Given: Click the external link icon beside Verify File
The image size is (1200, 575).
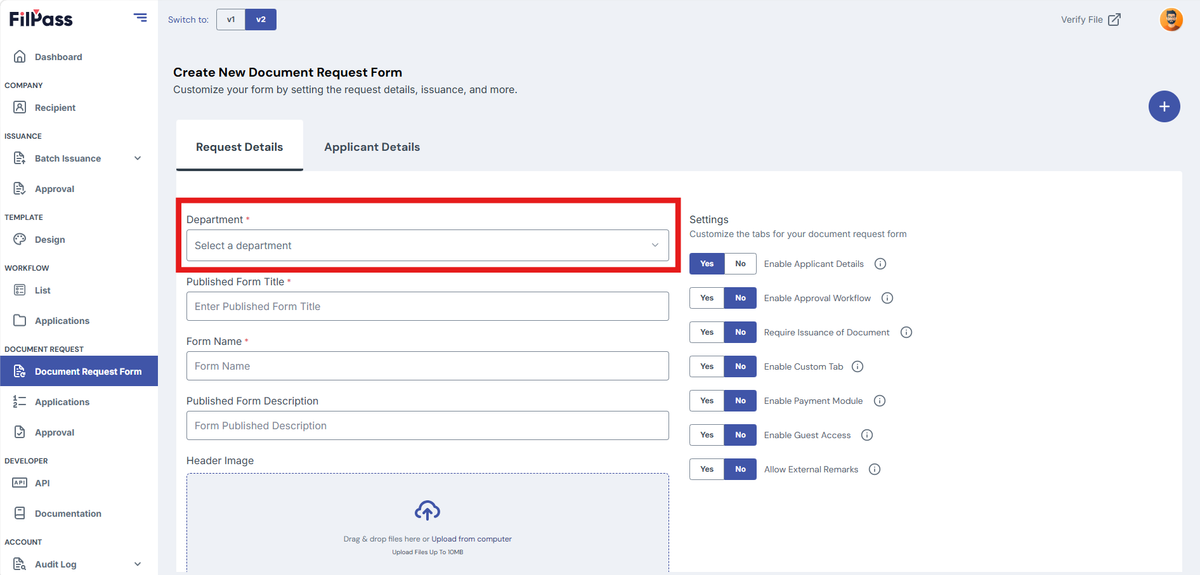Looking at the screenshot, I should click(1114, 19).
